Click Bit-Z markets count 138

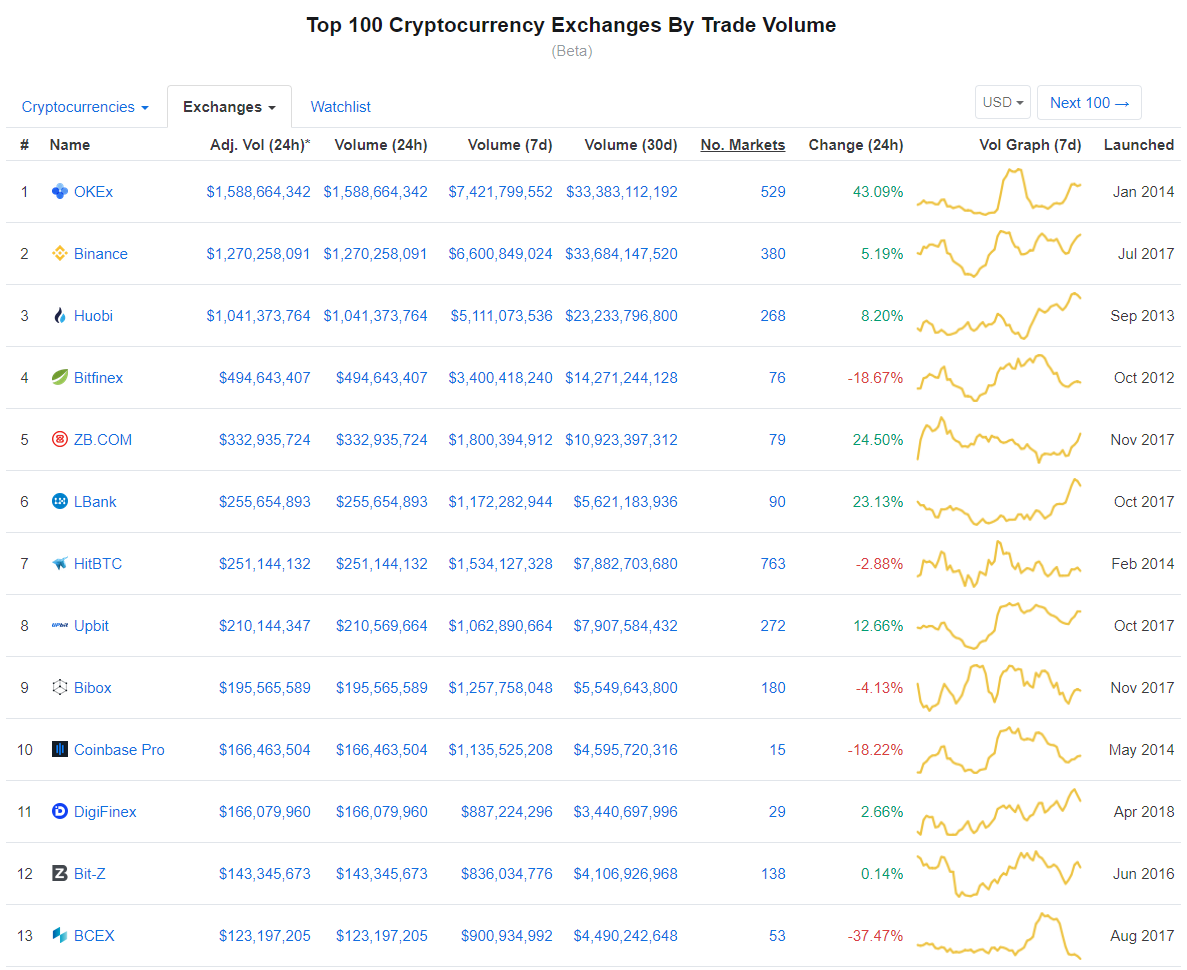click(x=773, y=874)
